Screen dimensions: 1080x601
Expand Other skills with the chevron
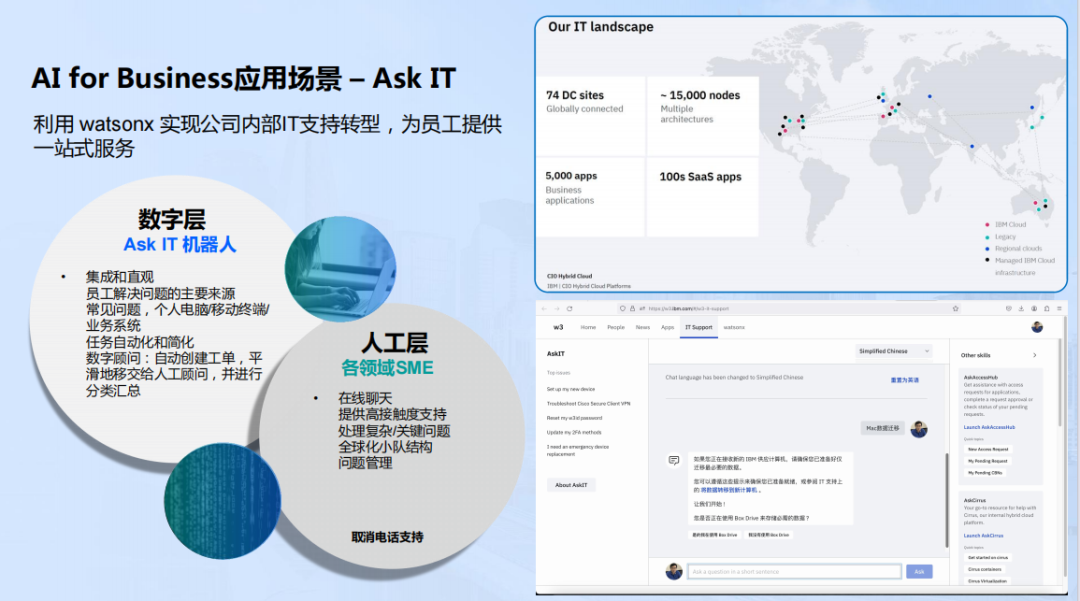pyautogui.click(x=1035, y=355)
